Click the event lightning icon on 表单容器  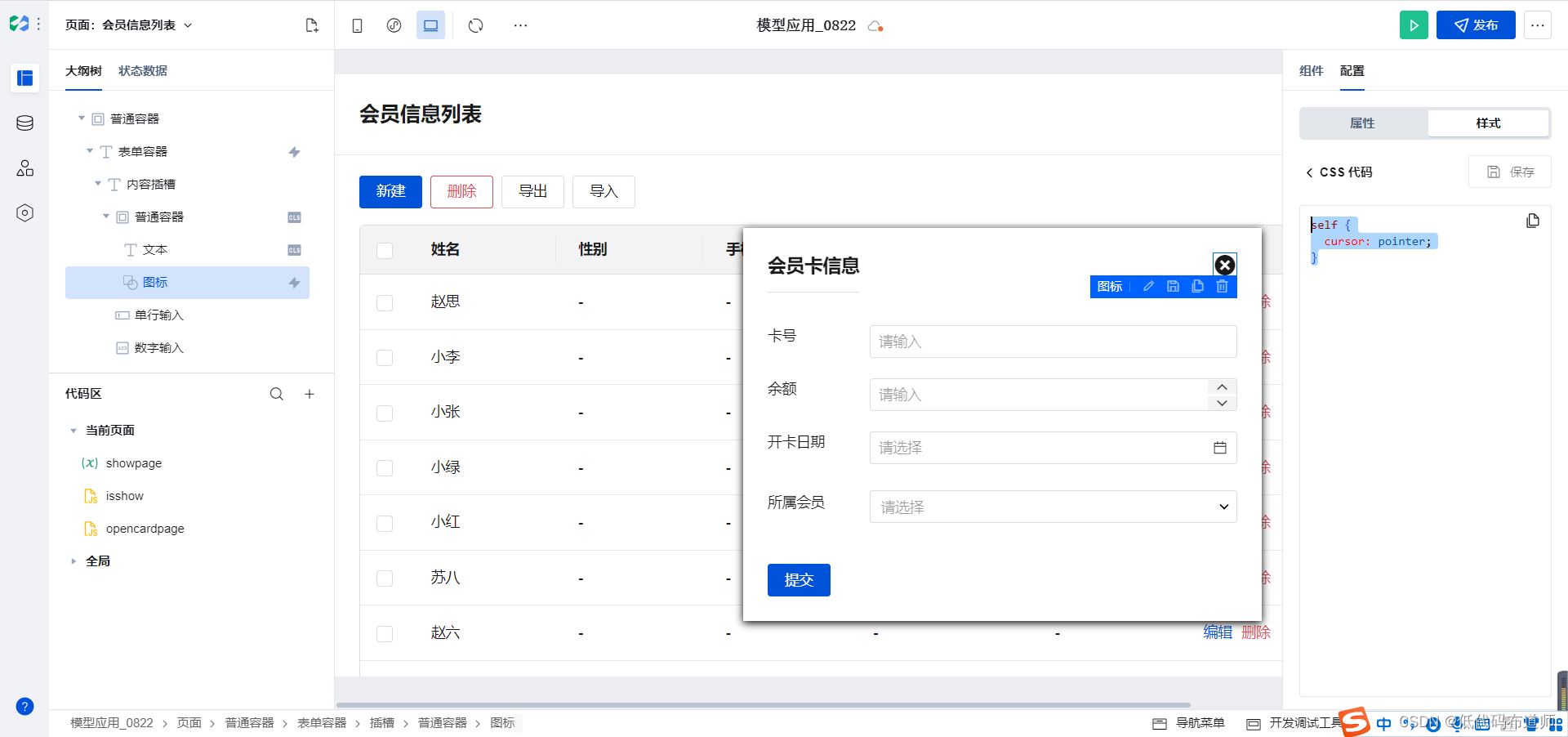(295, 152)
